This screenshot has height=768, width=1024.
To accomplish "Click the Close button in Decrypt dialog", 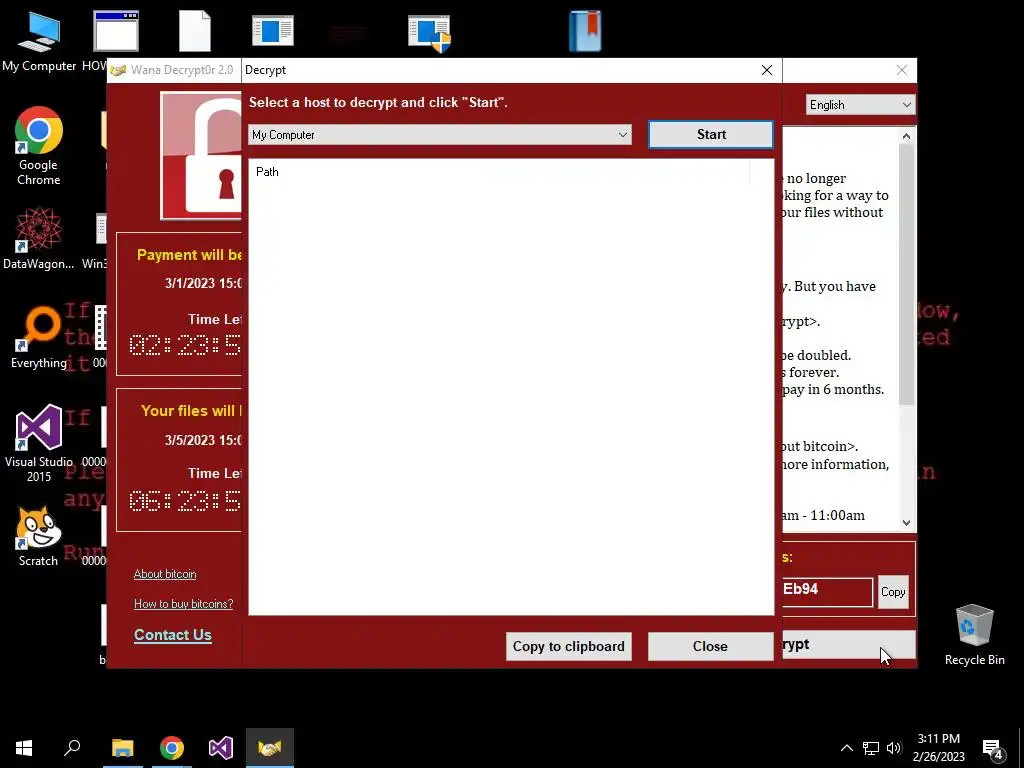I will pos(711,647).
